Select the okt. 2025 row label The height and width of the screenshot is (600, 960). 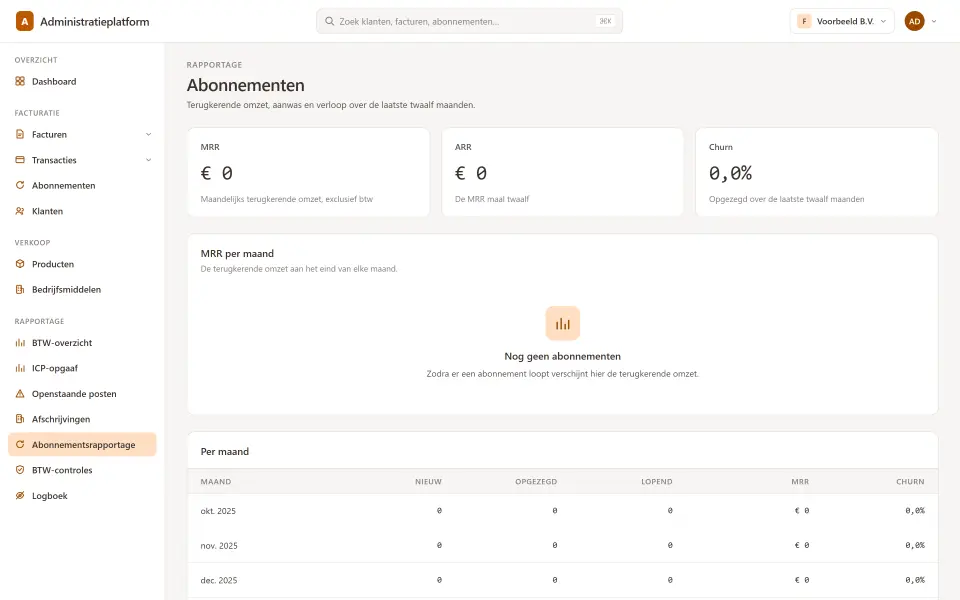pyautogui.click(x=218, y=511)
